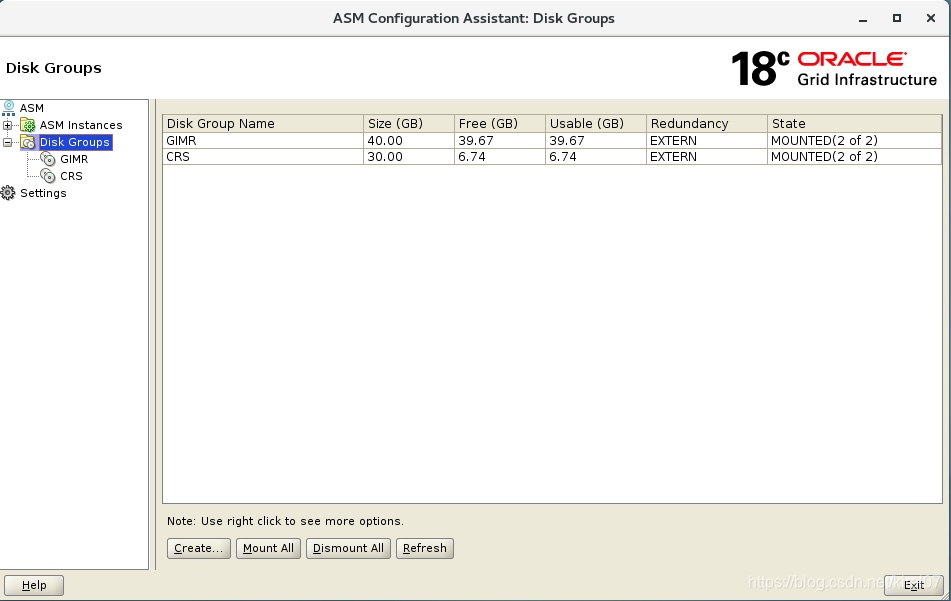
Task: Select Disk Groups in the tree
Action: (x=75, y=142)
